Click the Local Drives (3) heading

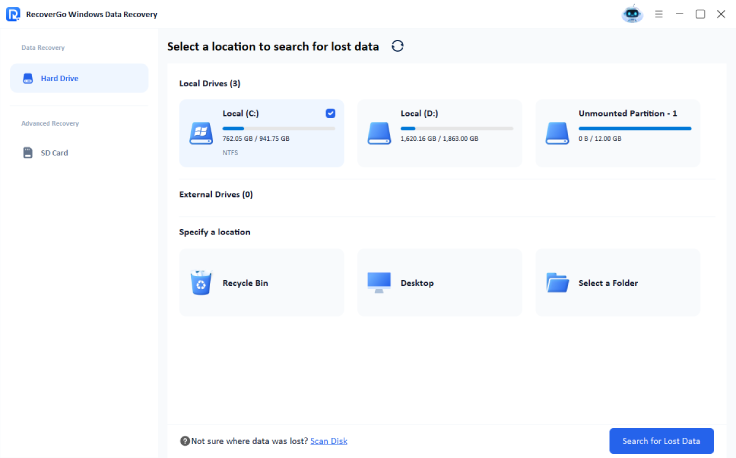pos(210,83)
